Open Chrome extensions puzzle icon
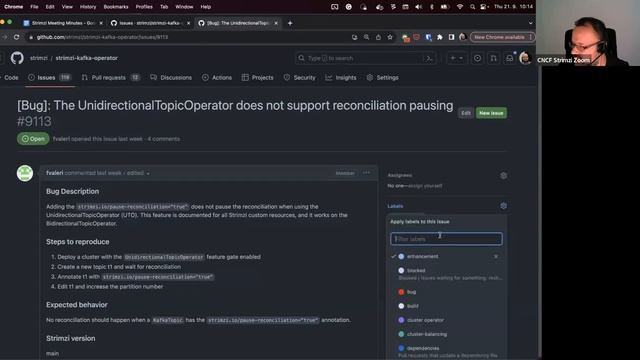Viewport: 640px width, 360px height. click(440, 37)
